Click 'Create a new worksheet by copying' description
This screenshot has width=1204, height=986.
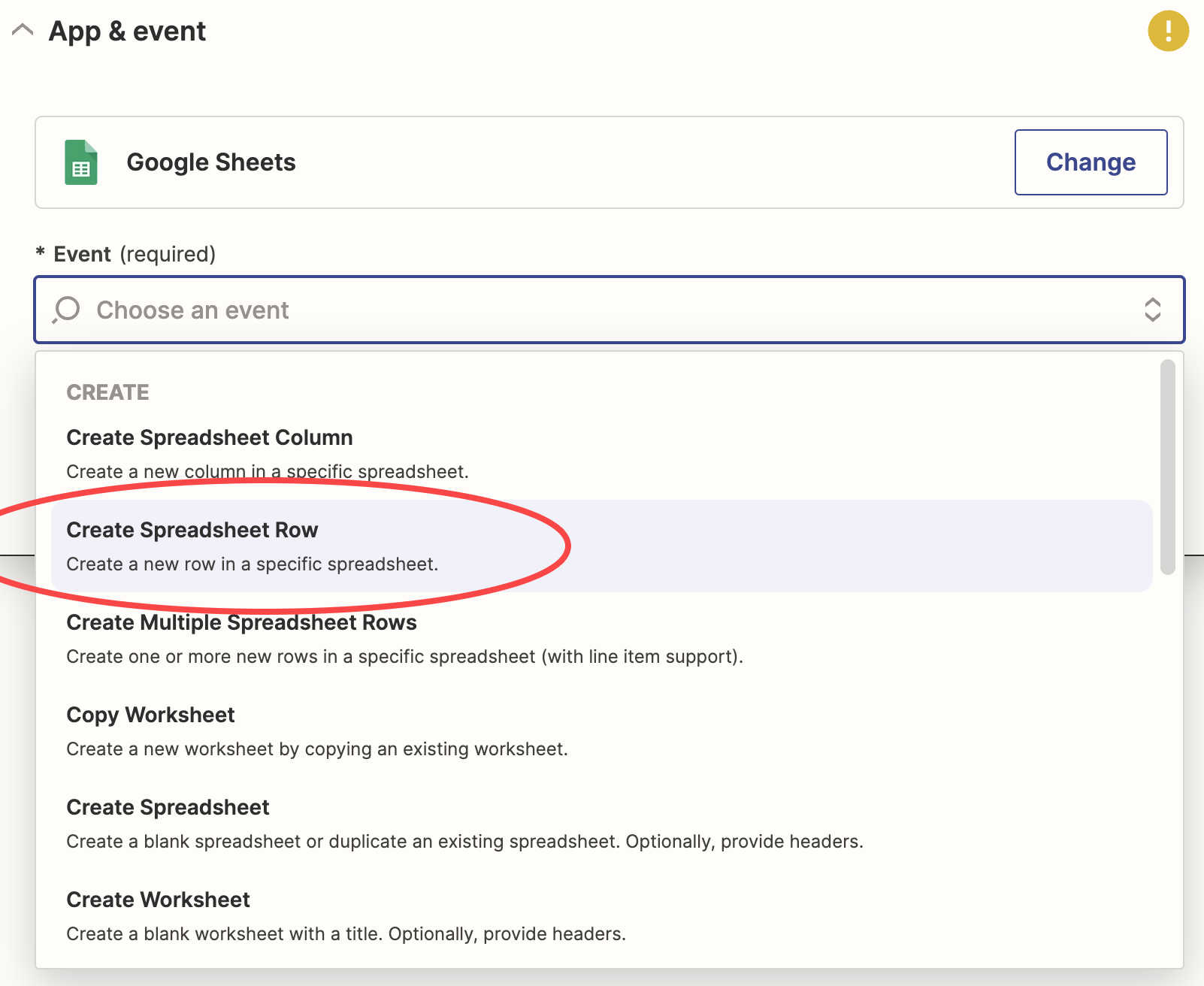tap(317, 749)
